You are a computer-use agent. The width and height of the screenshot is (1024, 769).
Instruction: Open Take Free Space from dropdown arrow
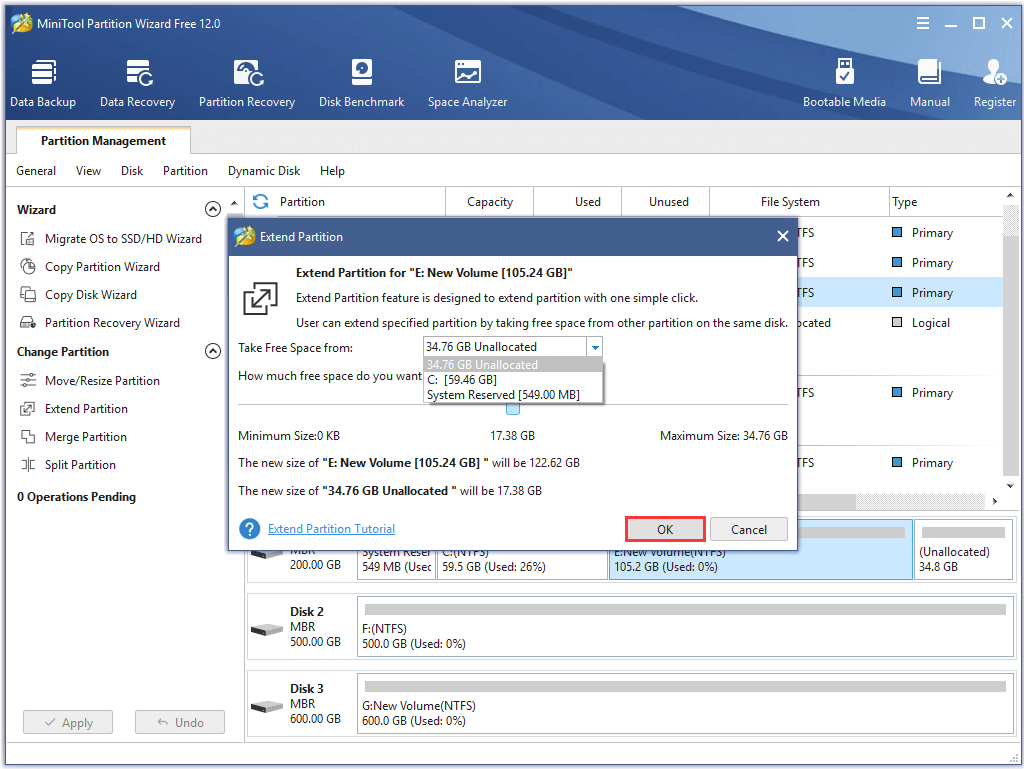595,347
